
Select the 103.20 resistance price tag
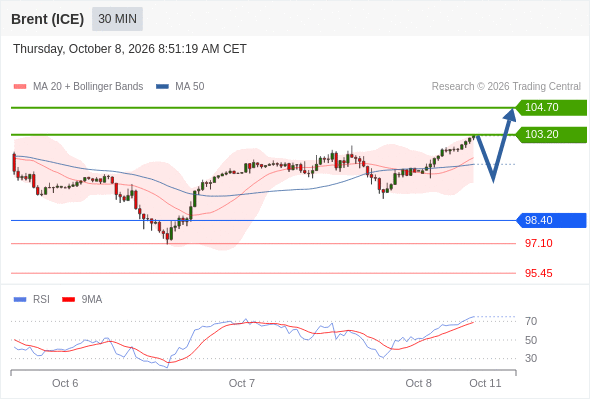tap(551, 135)
